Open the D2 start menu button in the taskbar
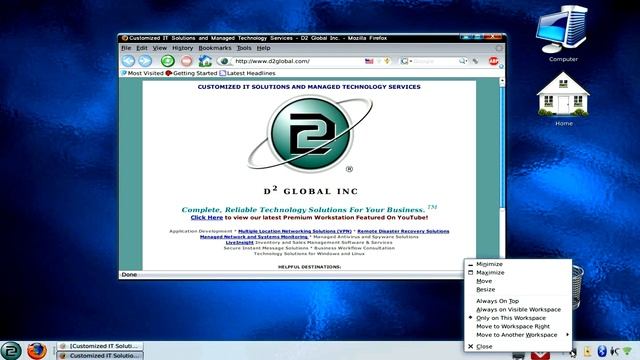 click(x=11, y=351)
